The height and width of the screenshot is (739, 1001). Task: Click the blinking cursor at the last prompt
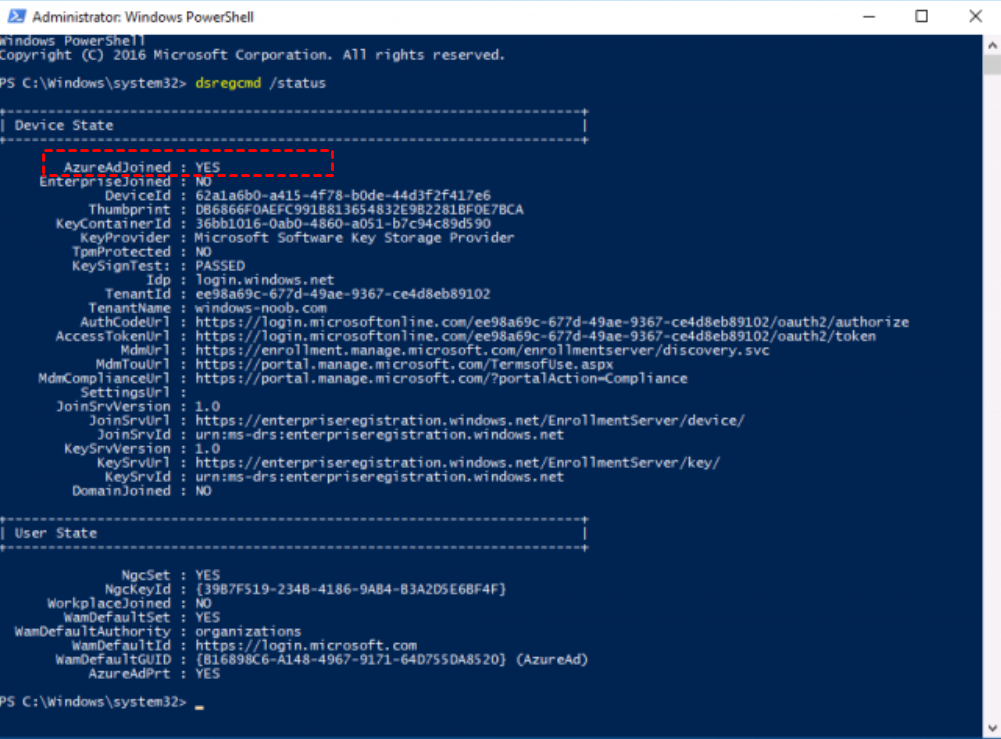pyautogui.click(x=200, y=704)
